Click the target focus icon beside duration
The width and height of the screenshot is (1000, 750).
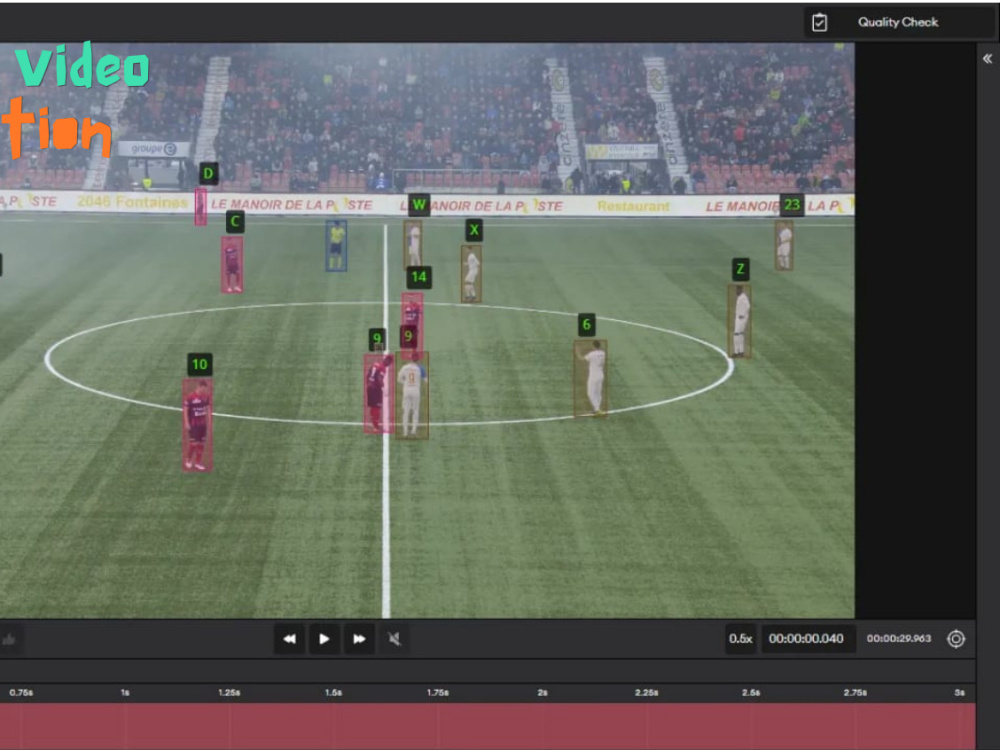point(956,638)
